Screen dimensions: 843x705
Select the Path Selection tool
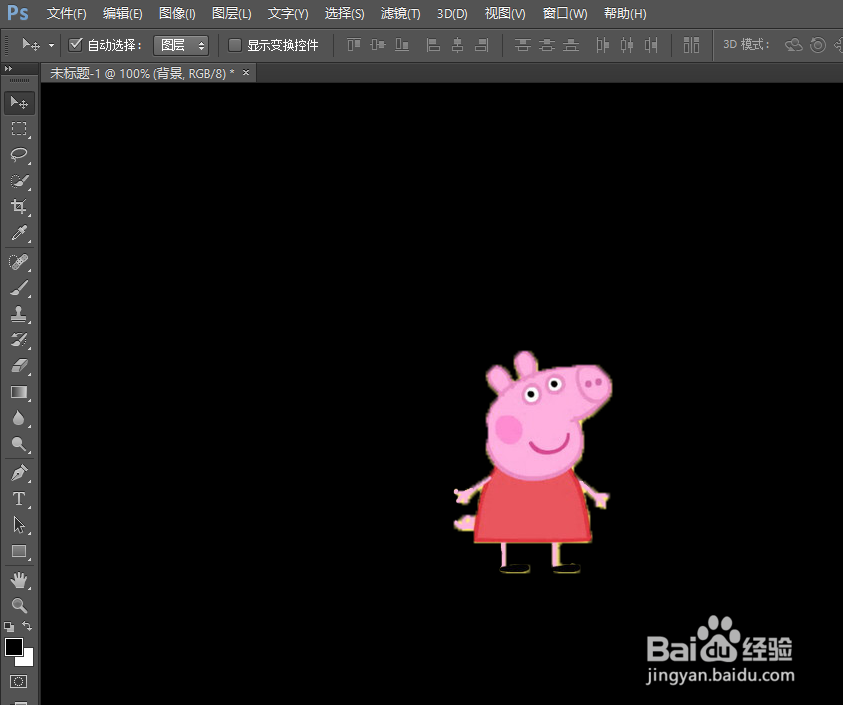click(x=19, y=525)
